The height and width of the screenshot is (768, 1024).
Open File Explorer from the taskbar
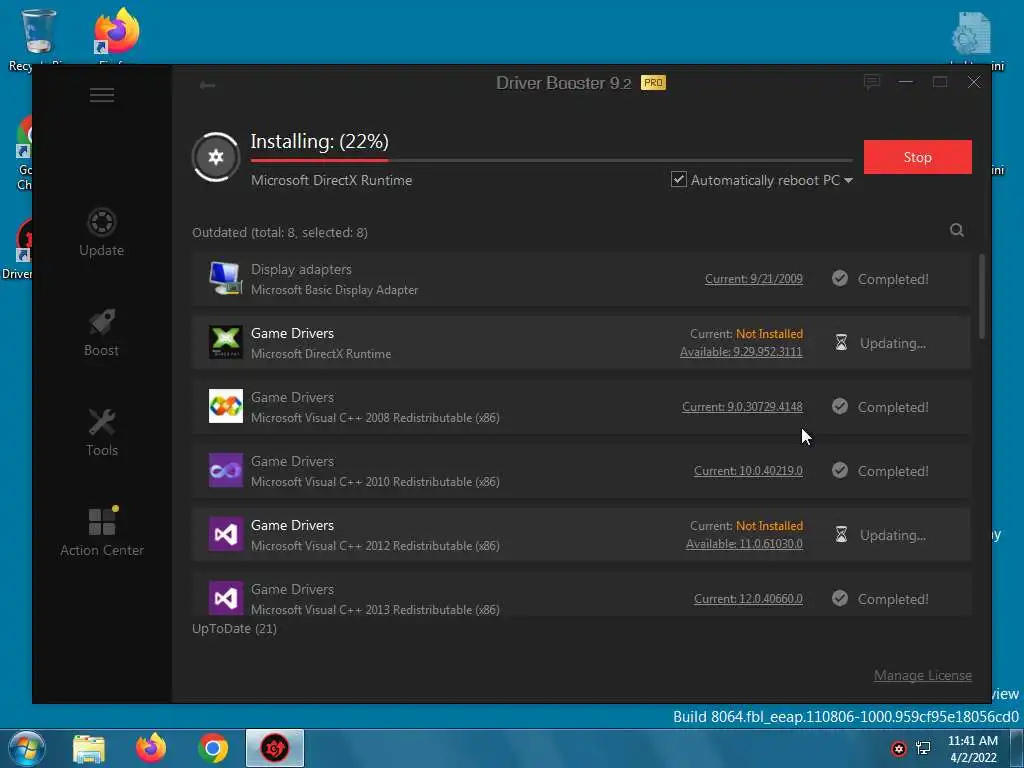[x=89, y=748]
